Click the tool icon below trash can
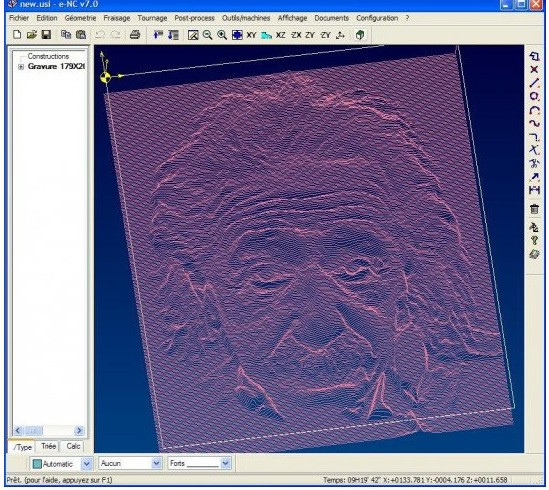Viewport: 549px width, 490px height. click(x=534, y=227)
